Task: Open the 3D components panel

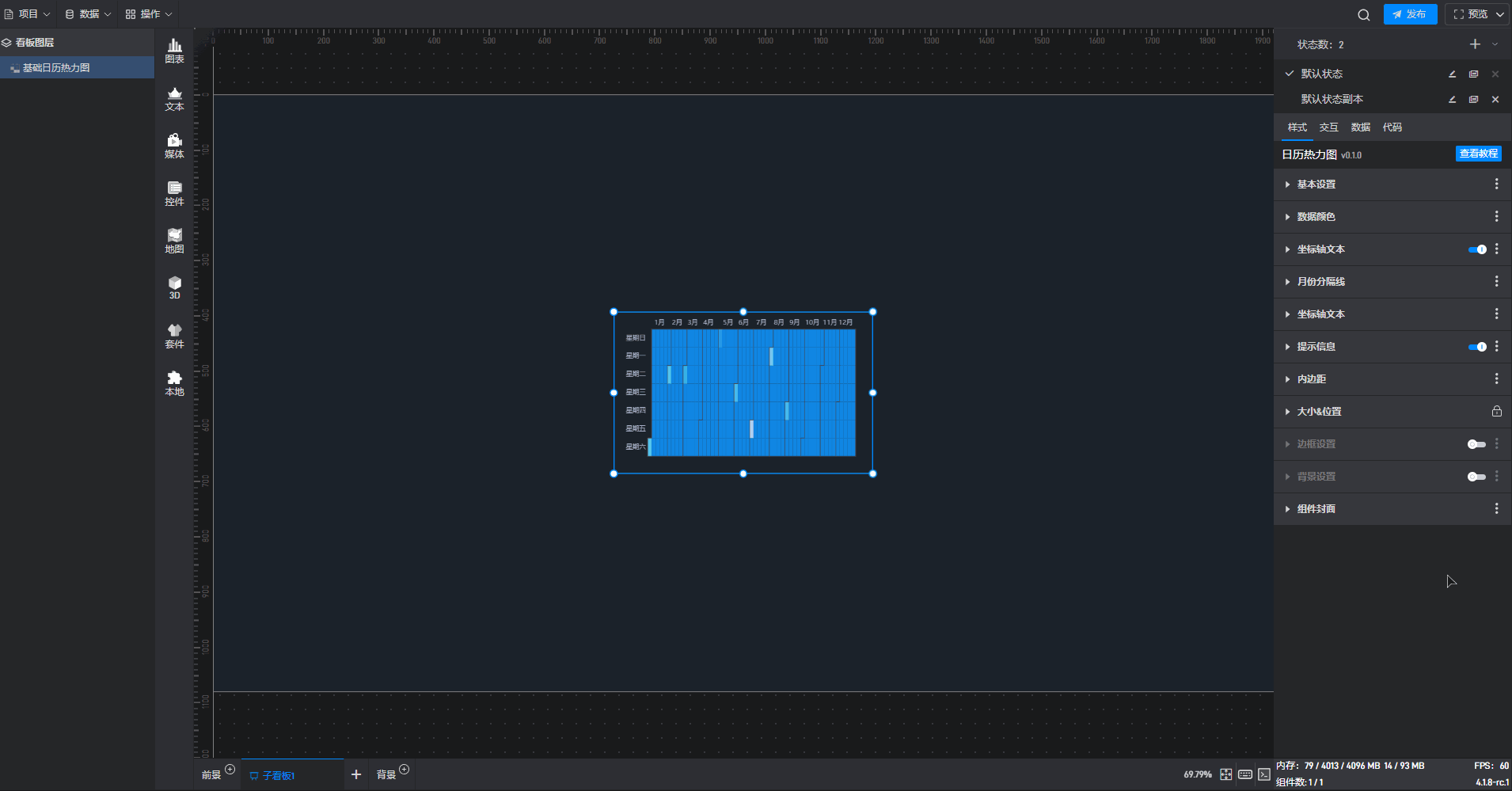Action: [x=175, y=287]
